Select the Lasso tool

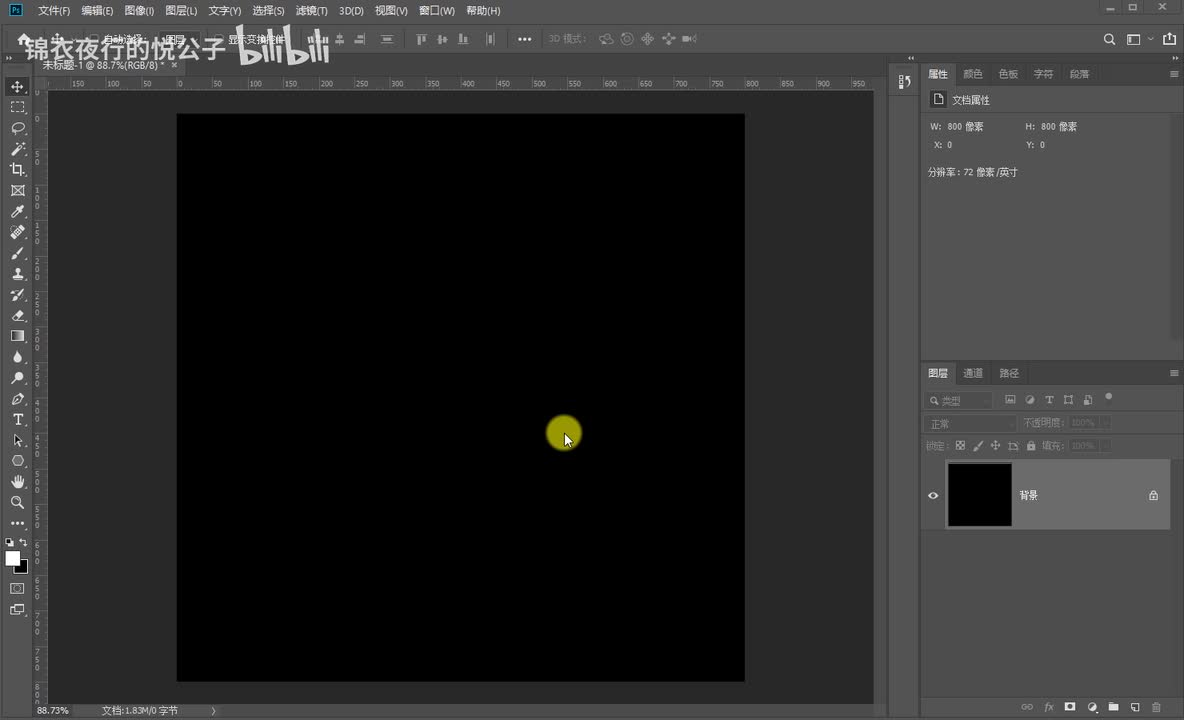point(17,128)
